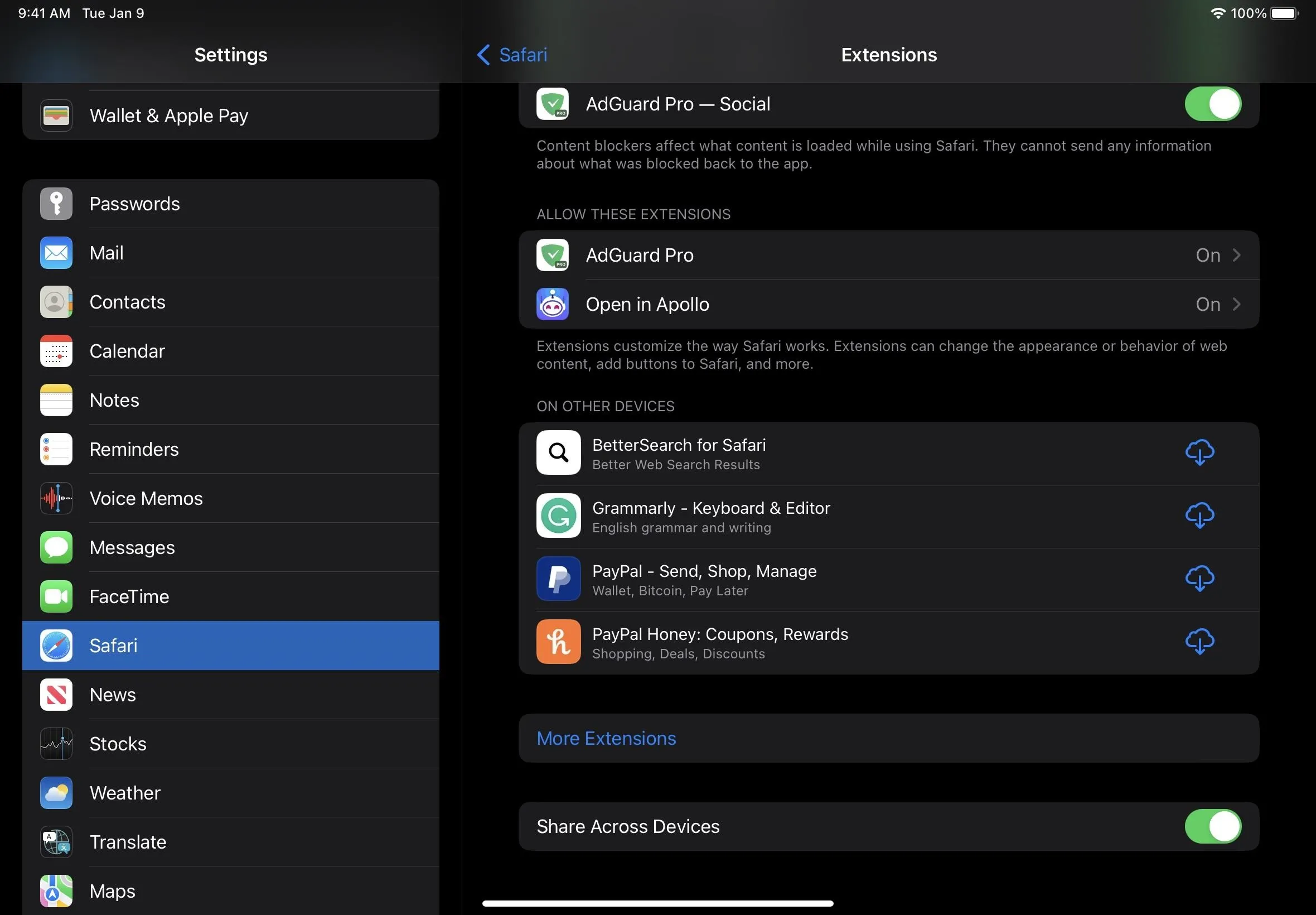Screen dimensions: 1316x915
Task: Tap the Messages bubble icon
Action: (56, 547)
